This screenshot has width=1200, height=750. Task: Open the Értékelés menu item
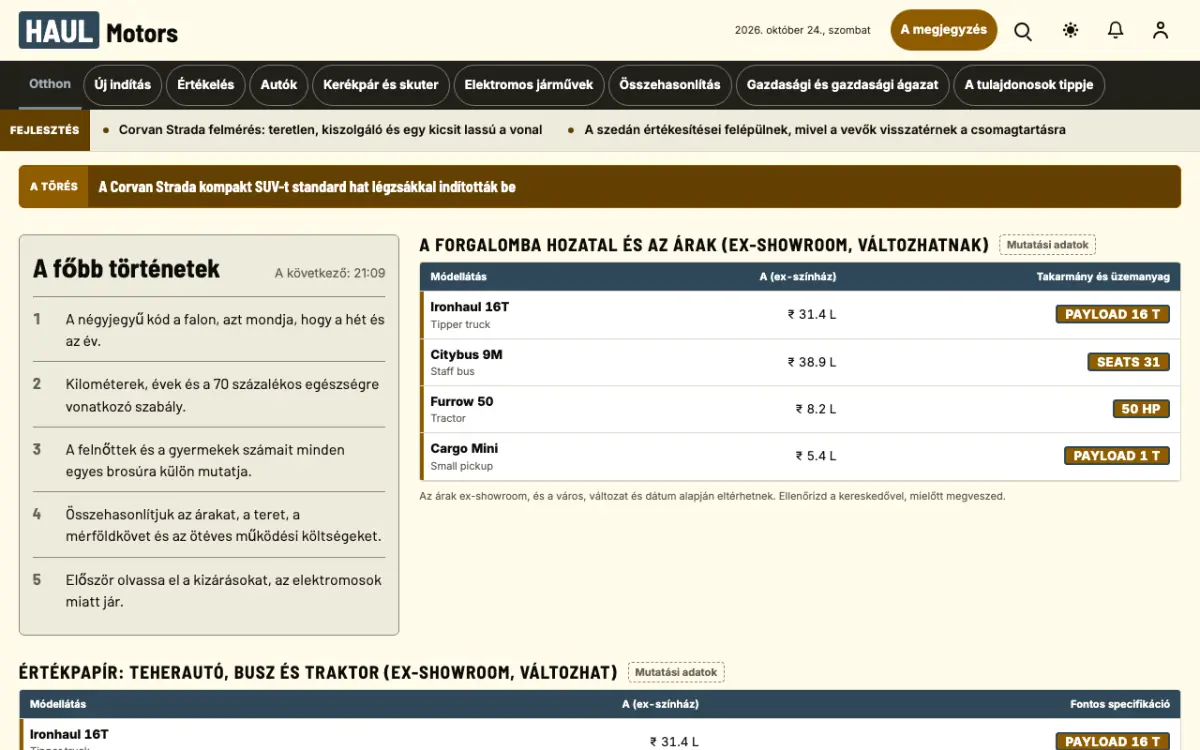point(206,85)
